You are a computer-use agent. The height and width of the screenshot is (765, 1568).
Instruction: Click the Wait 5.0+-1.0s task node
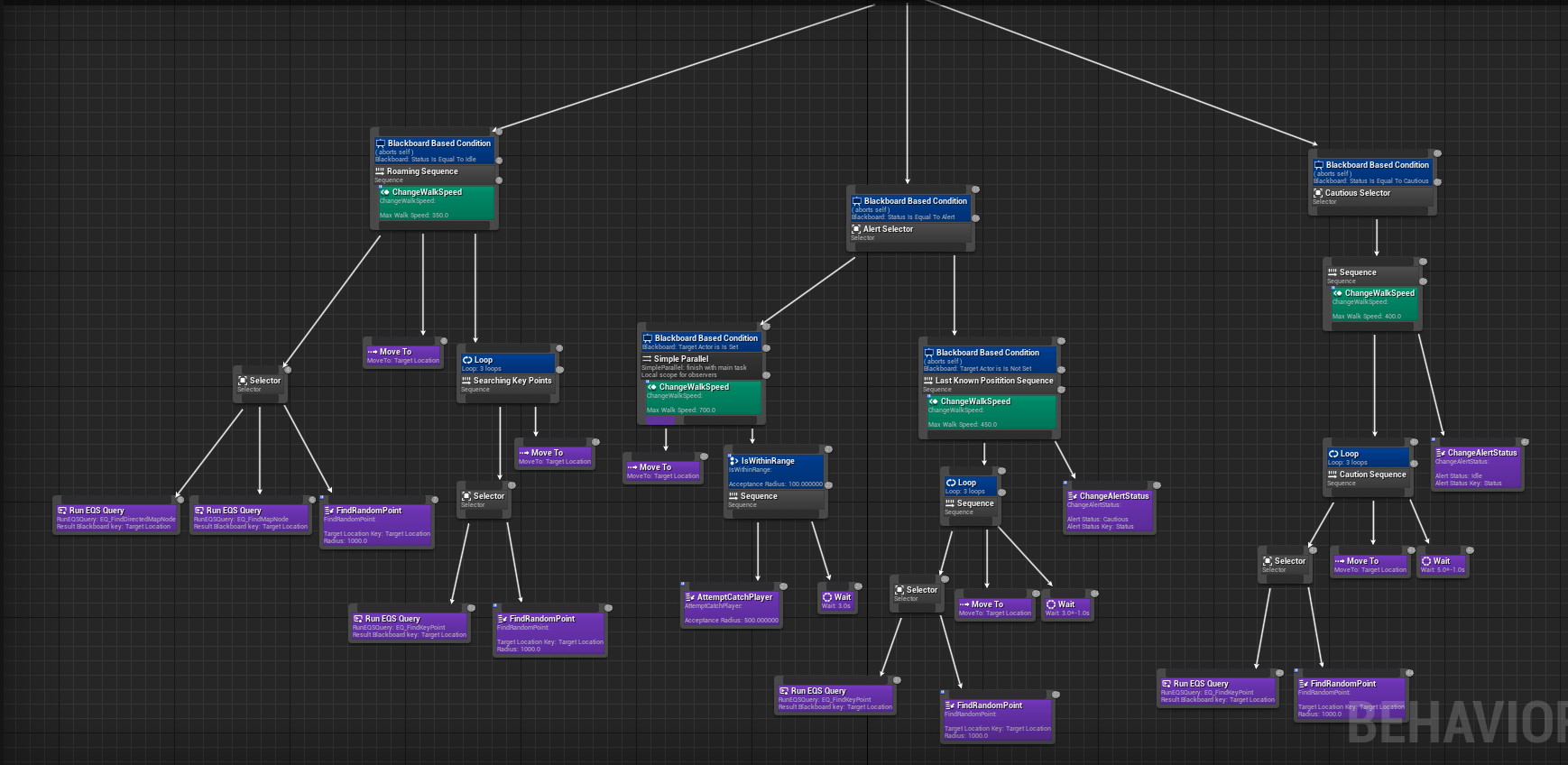point(1443,564)
